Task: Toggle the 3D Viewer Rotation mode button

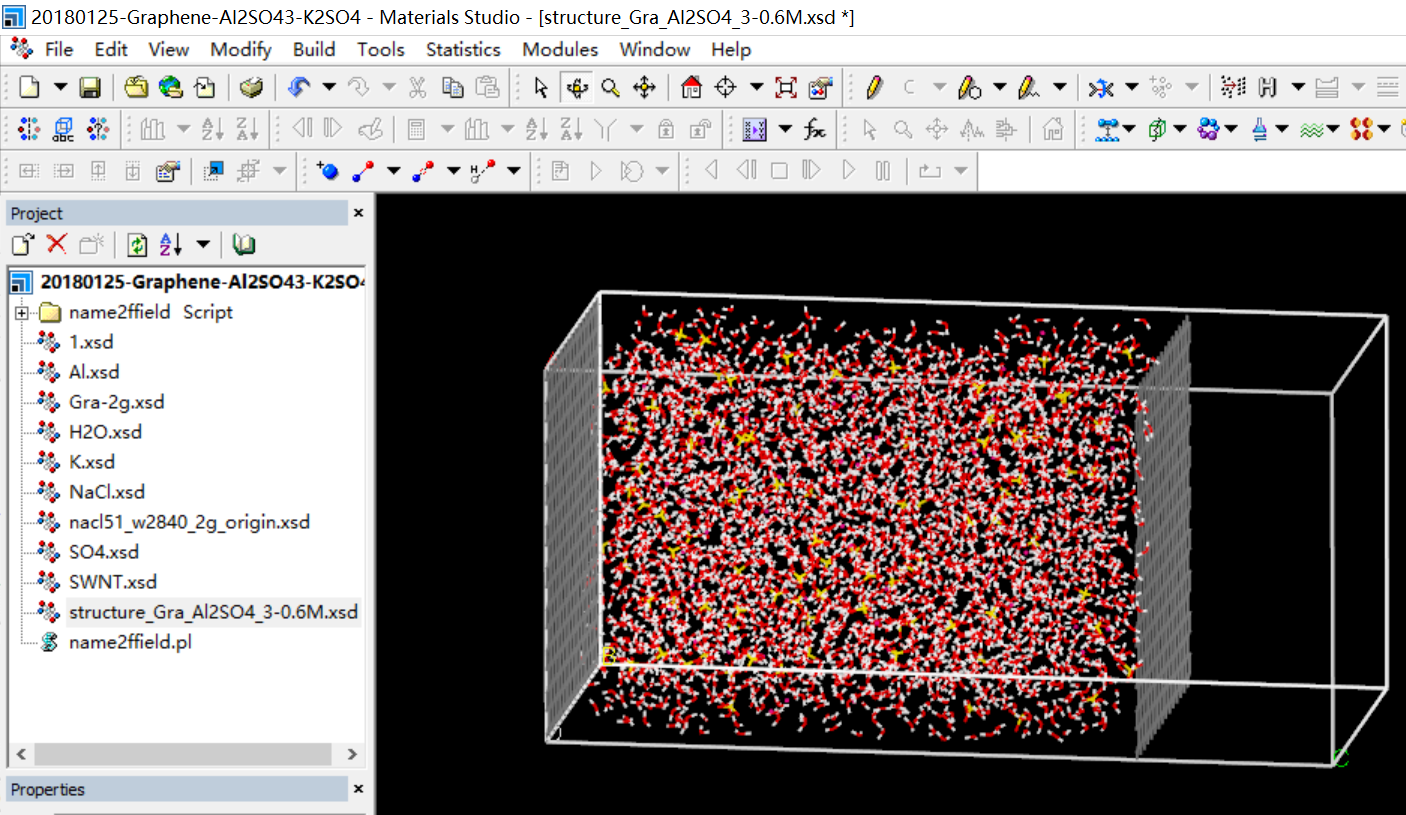Action: click(x=576, y=88)
